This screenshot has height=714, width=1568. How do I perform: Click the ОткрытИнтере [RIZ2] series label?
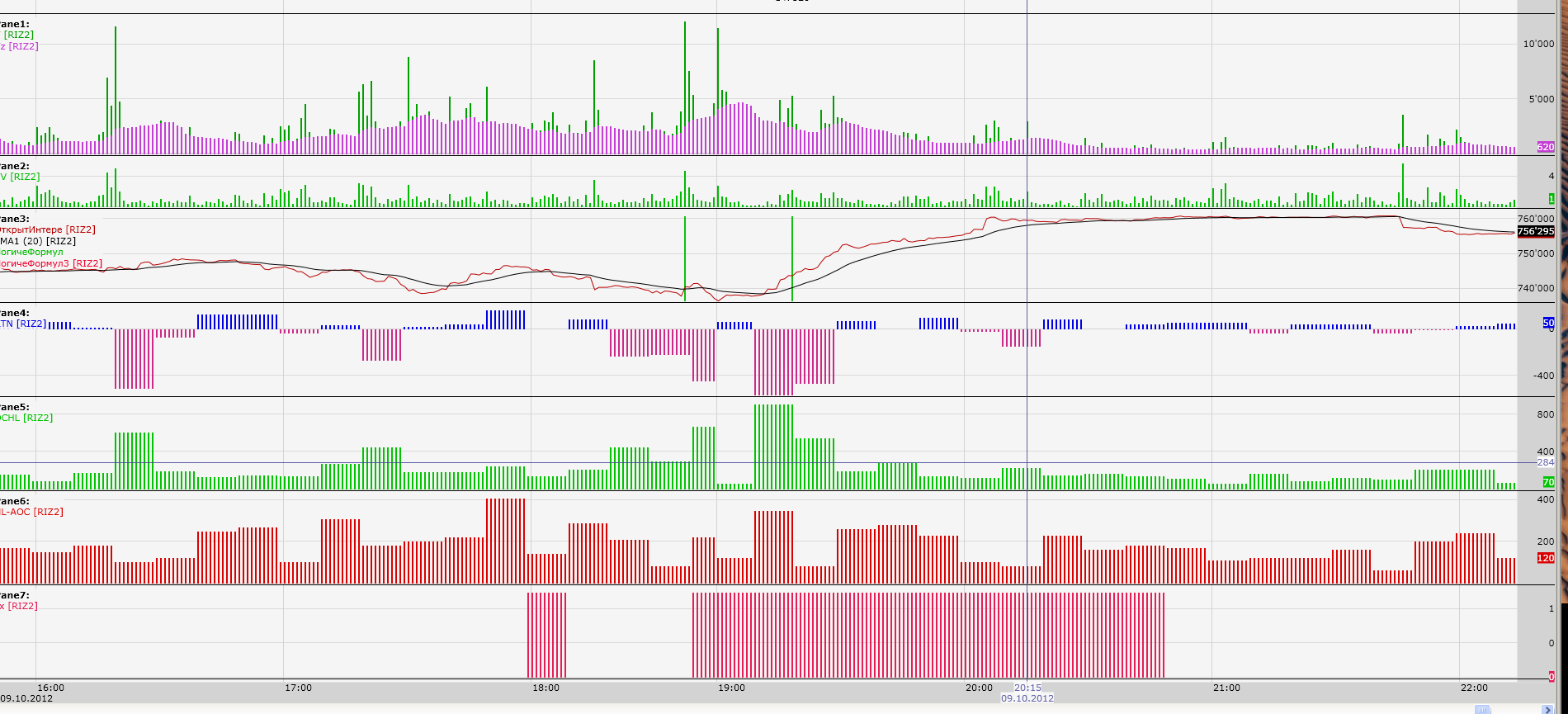pyautogui.click(x=48, y=229)
